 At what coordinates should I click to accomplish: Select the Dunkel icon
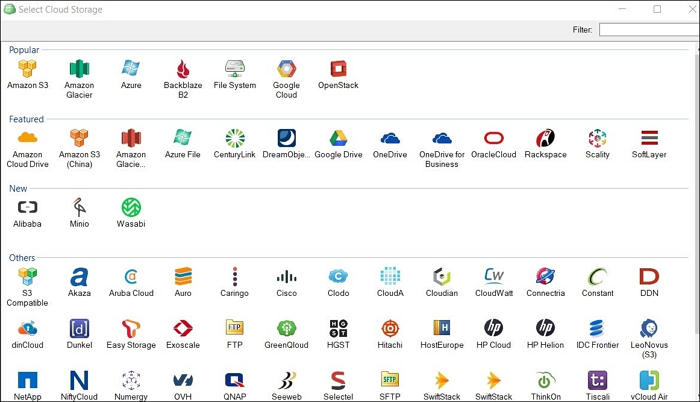click(79, 334)
